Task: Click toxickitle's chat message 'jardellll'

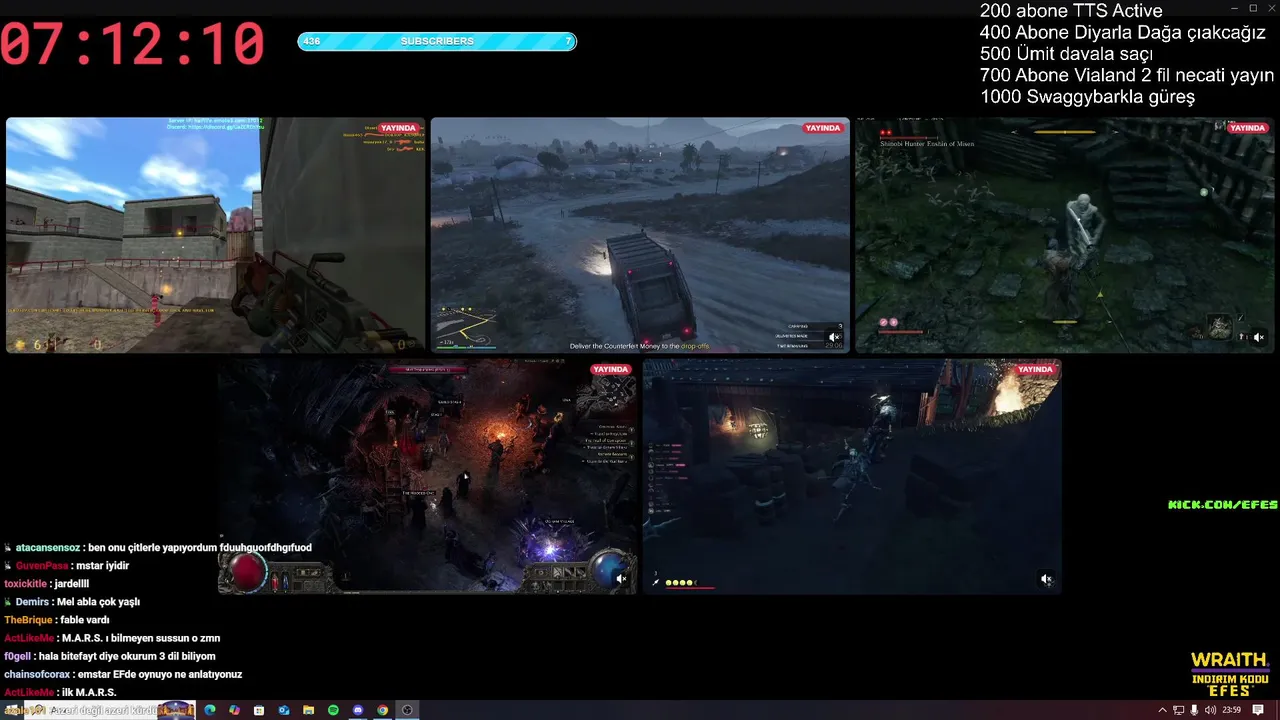Action: (47, 584)
